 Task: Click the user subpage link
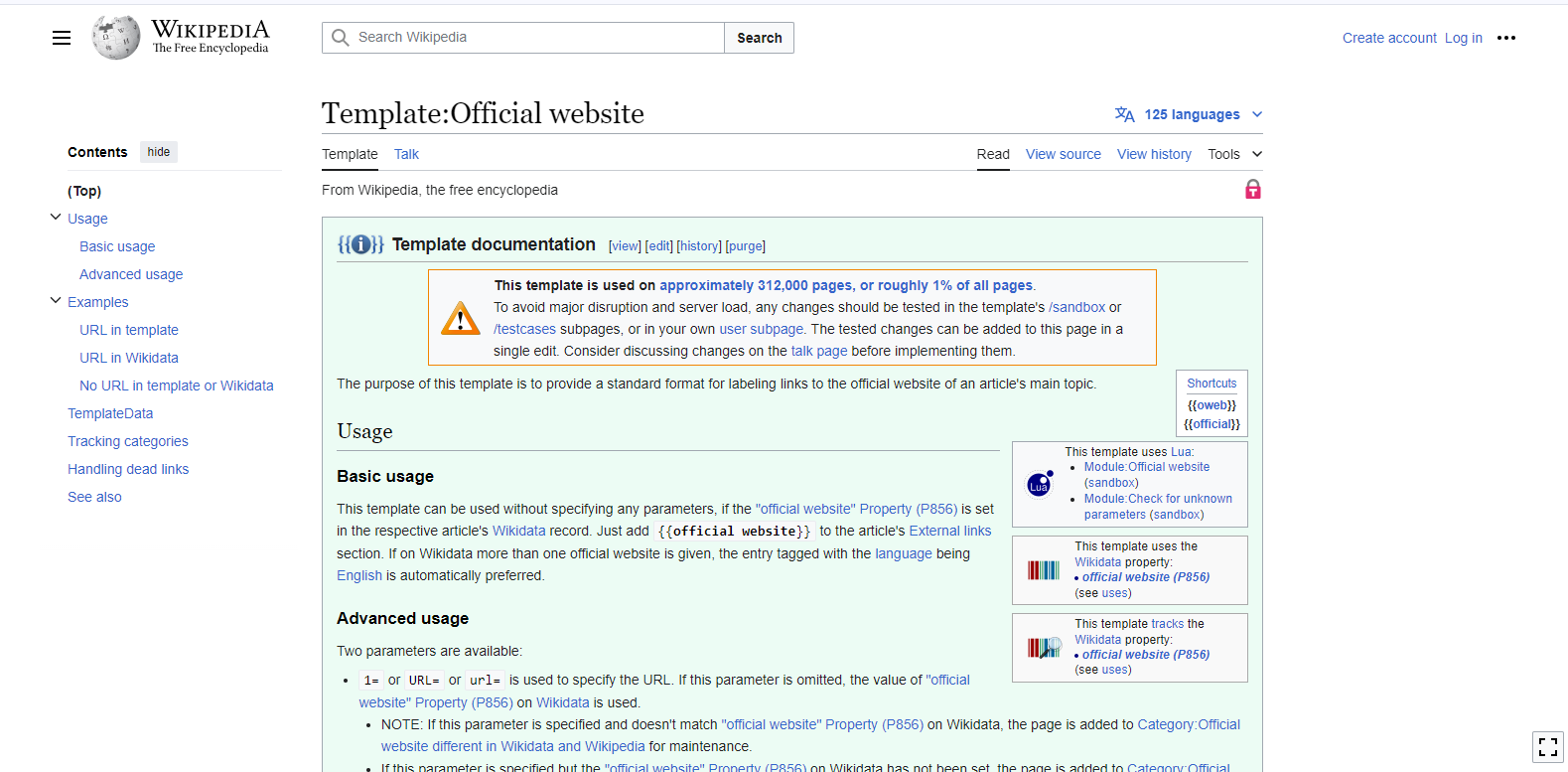pyautogui.click(x=762, y=329)
